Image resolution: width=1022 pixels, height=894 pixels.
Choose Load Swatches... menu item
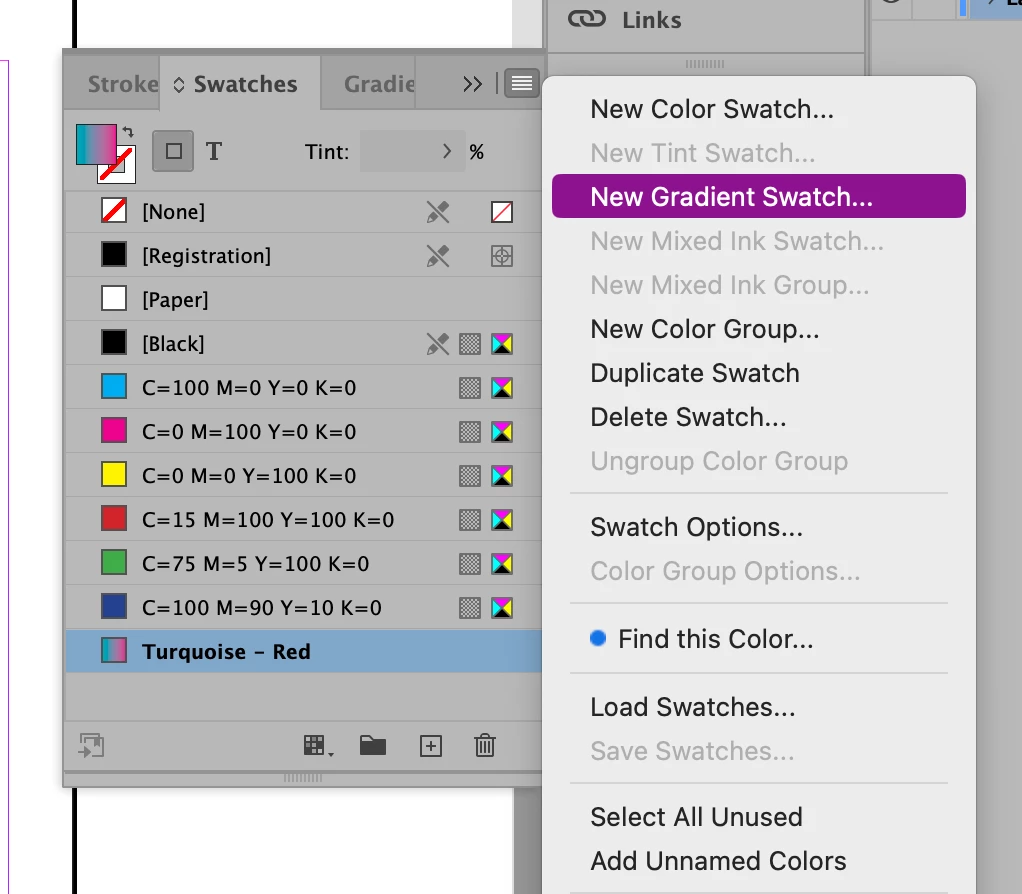point(759,707)
